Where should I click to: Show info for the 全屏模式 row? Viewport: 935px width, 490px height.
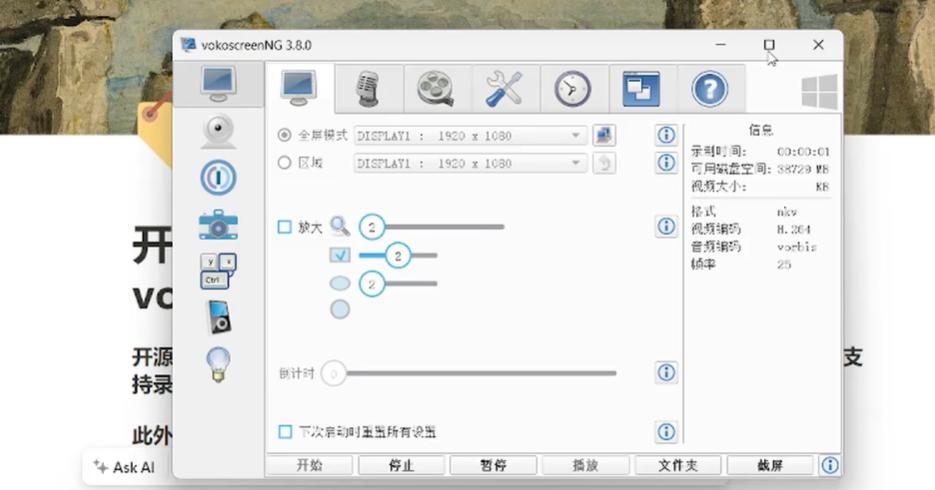click(x=666, y=135)
